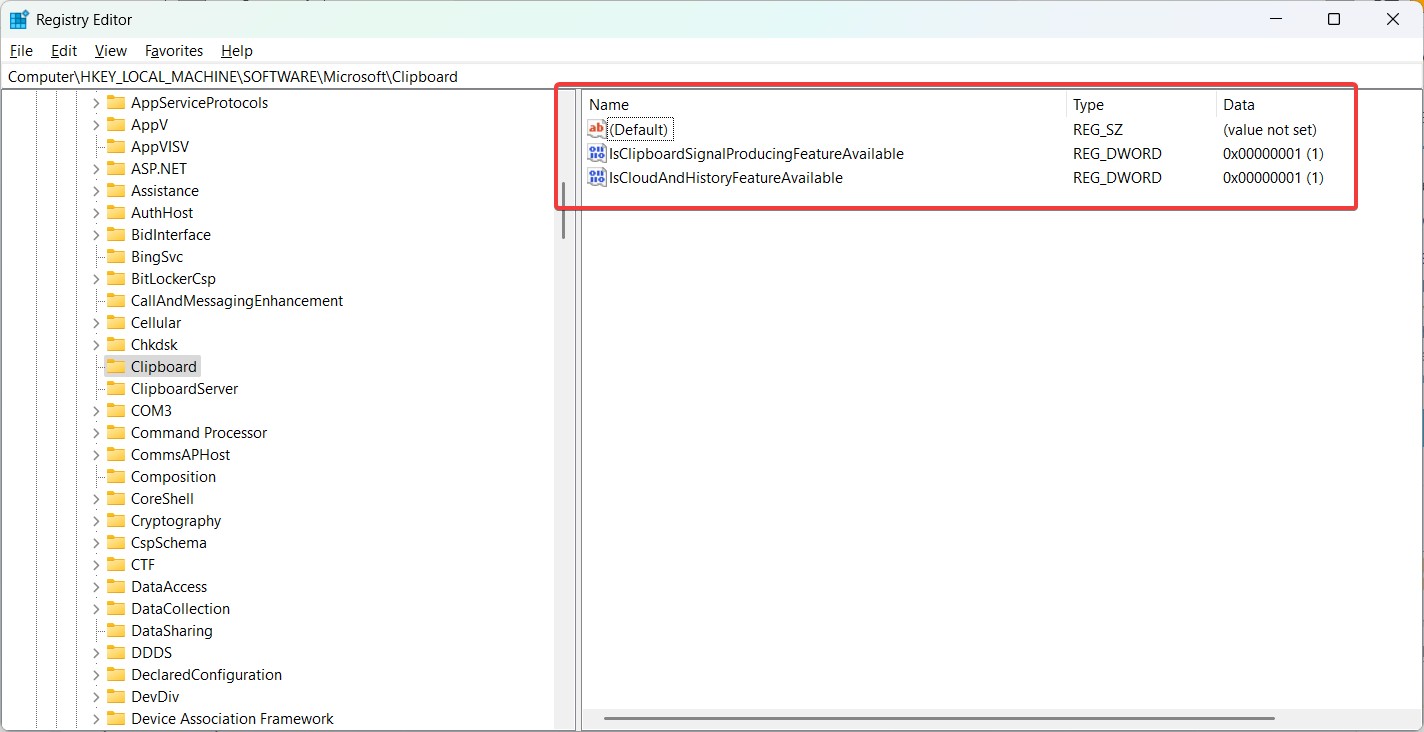Image resolution: width=1424 pixels, height=732 pixels.
Task: Click the Registry Editor app icon in title bar
Action: tap(18, 19)
